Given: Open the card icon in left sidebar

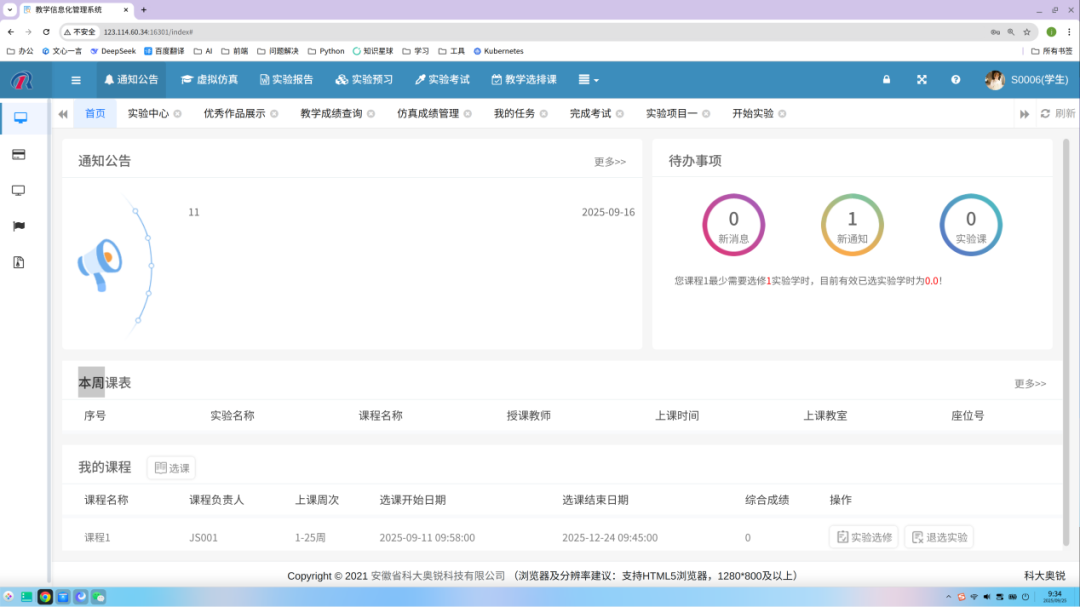Looking at the screenshot, I should (x=19, y=154).
